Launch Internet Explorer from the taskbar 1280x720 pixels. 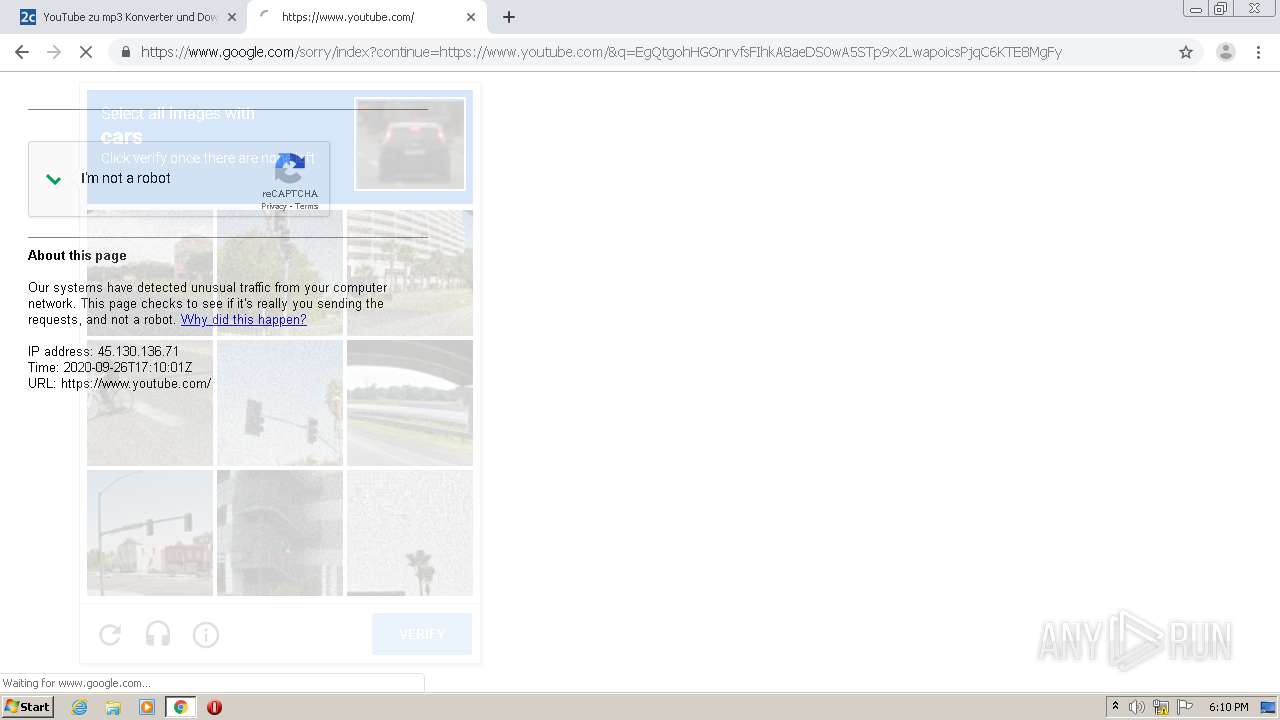80,707
